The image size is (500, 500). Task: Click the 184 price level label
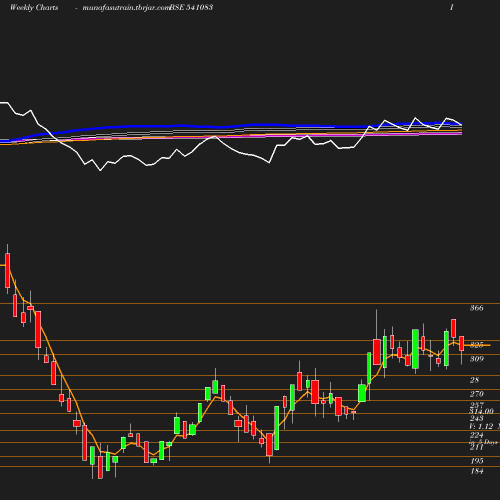(x=476, y=471)
